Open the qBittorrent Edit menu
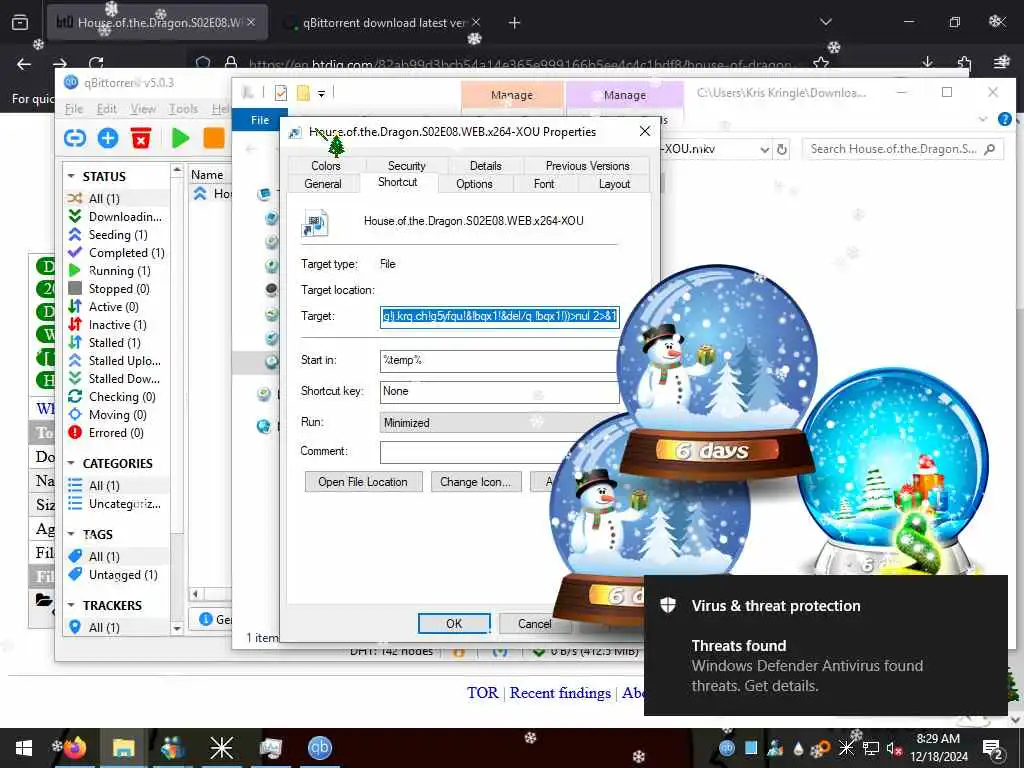The image size is (1024, 768). [x=106, y=108]
